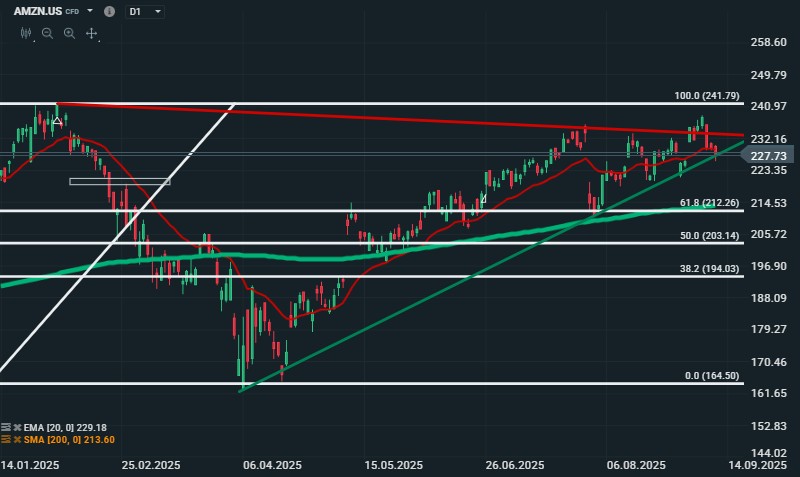Select the crosshair move tool
Screen dimensions: 800x477
tap(91, 33)
